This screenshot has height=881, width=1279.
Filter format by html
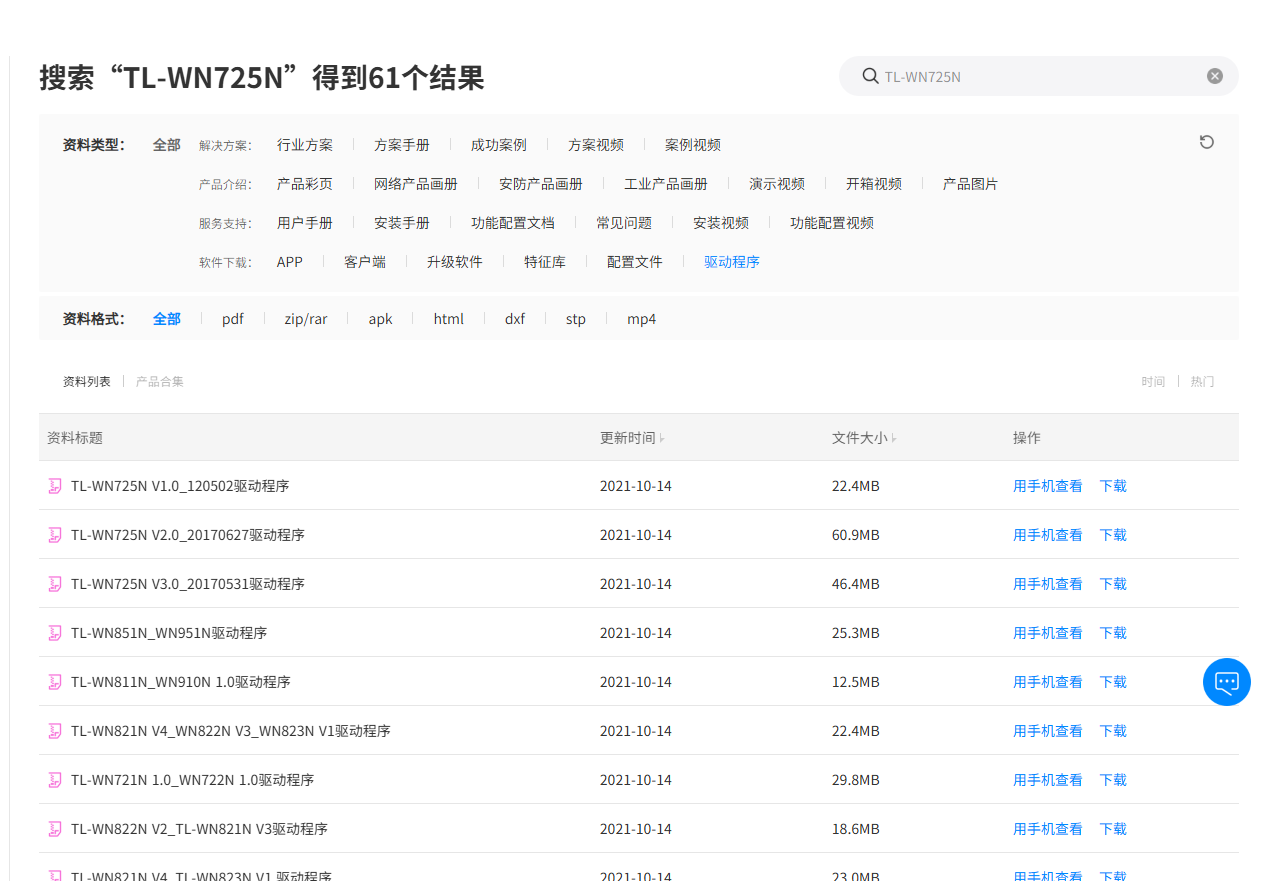click(x=449, y=319)
